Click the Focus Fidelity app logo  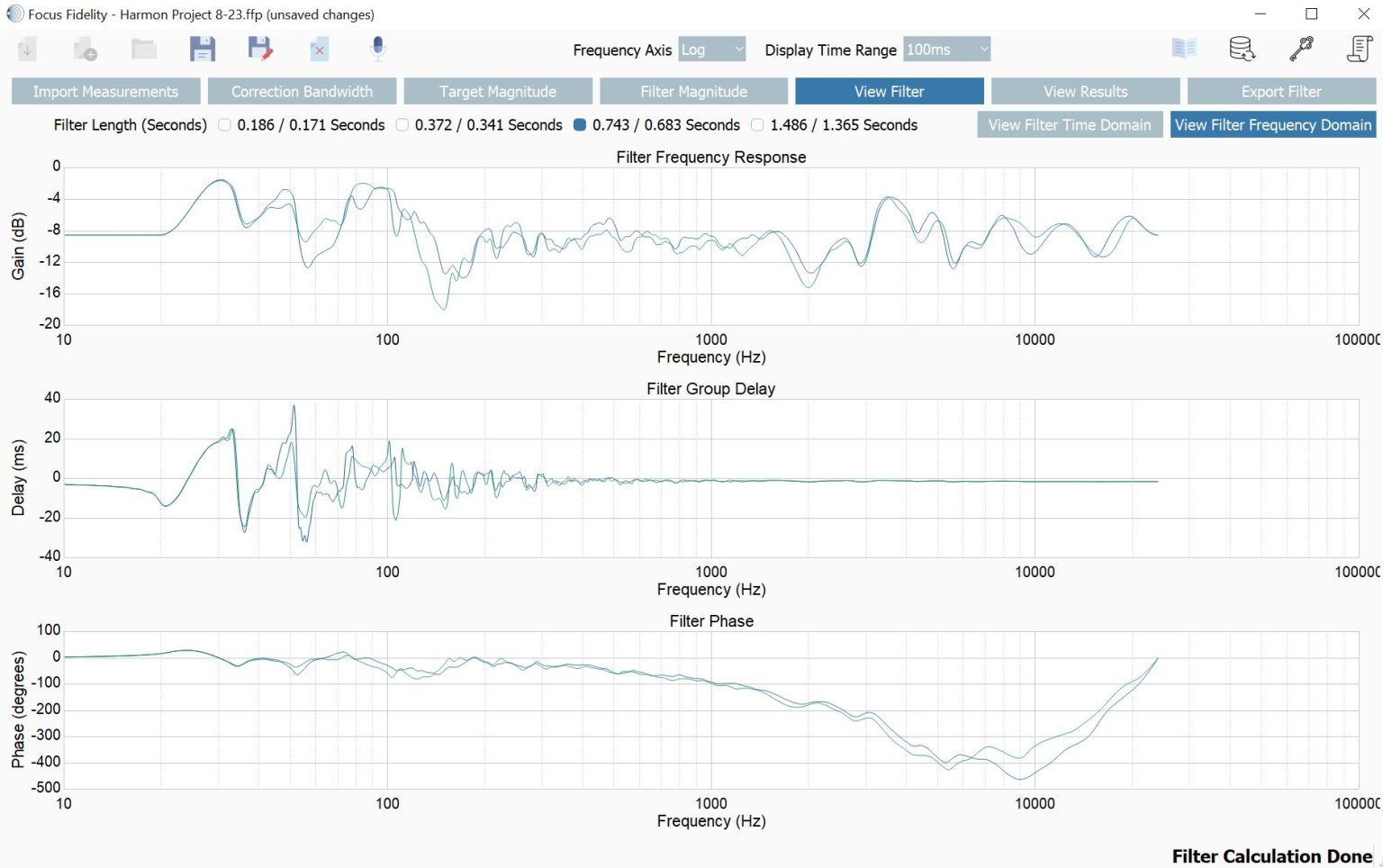pyautogui.click(x=14, y=14)
